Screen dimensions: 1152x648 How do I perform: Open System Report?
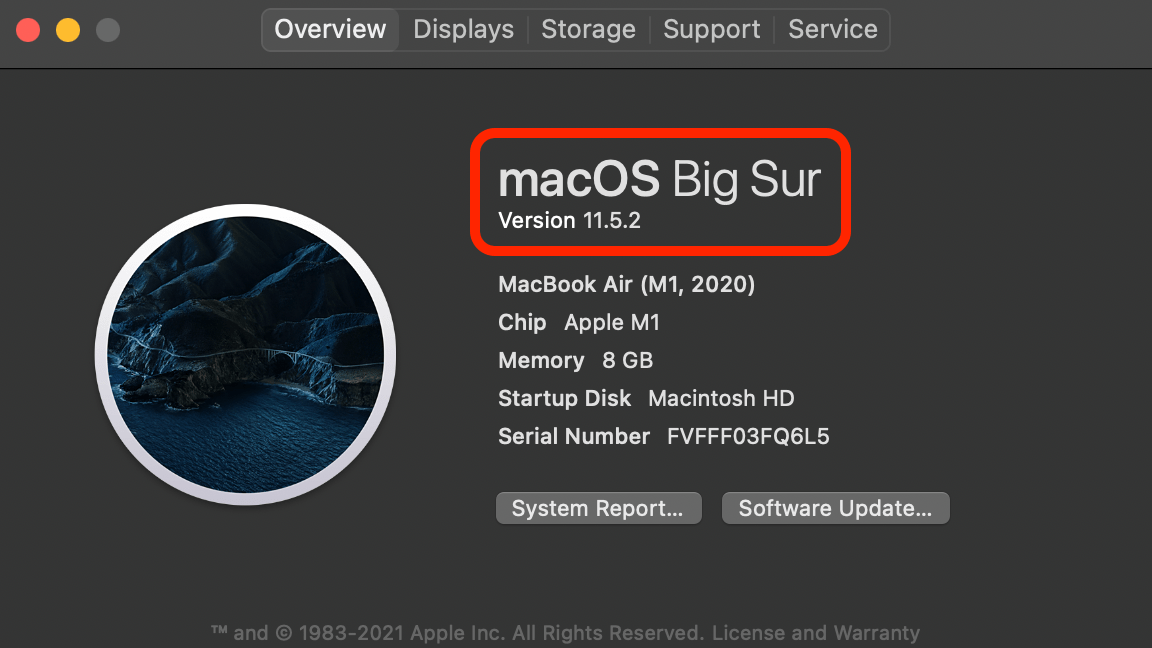[598, 507]
